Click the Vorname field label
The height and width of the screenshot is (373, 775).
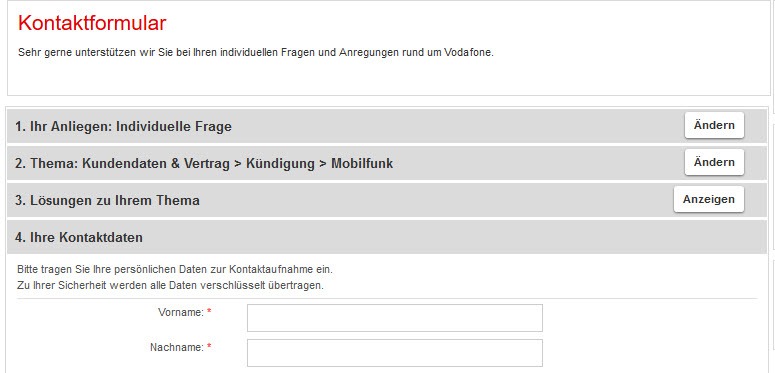pos(181,312)
